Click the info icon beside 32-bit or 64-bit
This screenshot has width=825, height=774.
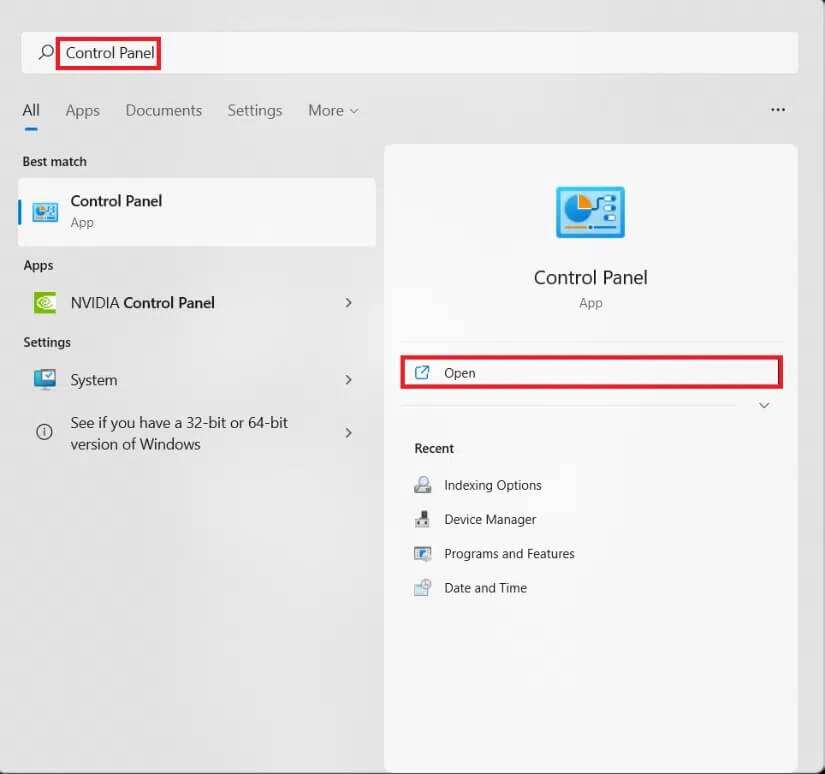(x=44, y=432)
